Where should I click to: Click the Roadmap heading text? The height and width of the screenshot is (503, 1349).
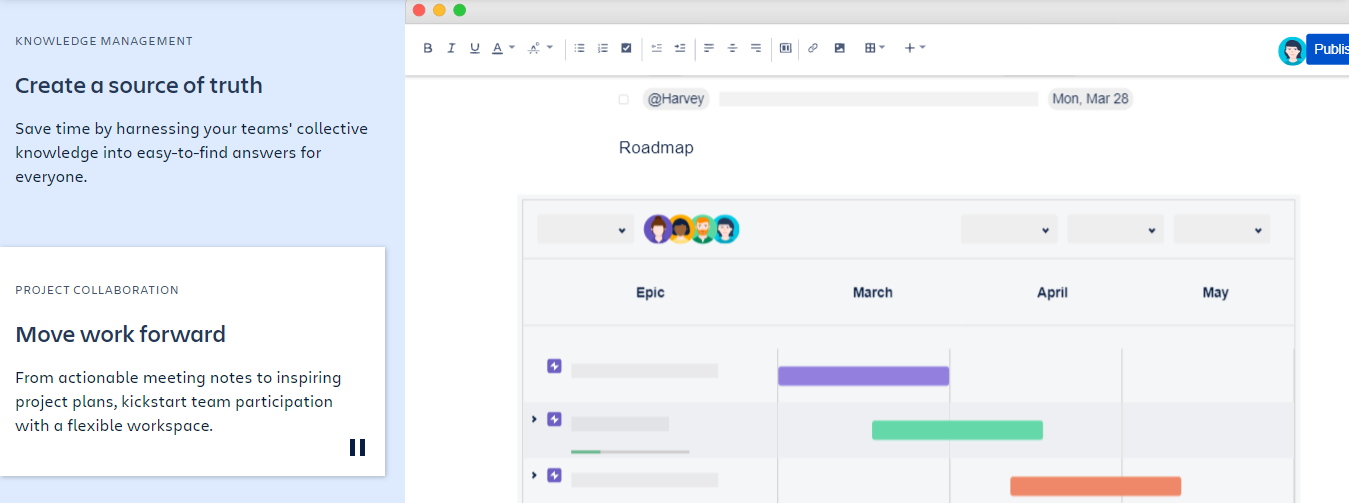656,148
